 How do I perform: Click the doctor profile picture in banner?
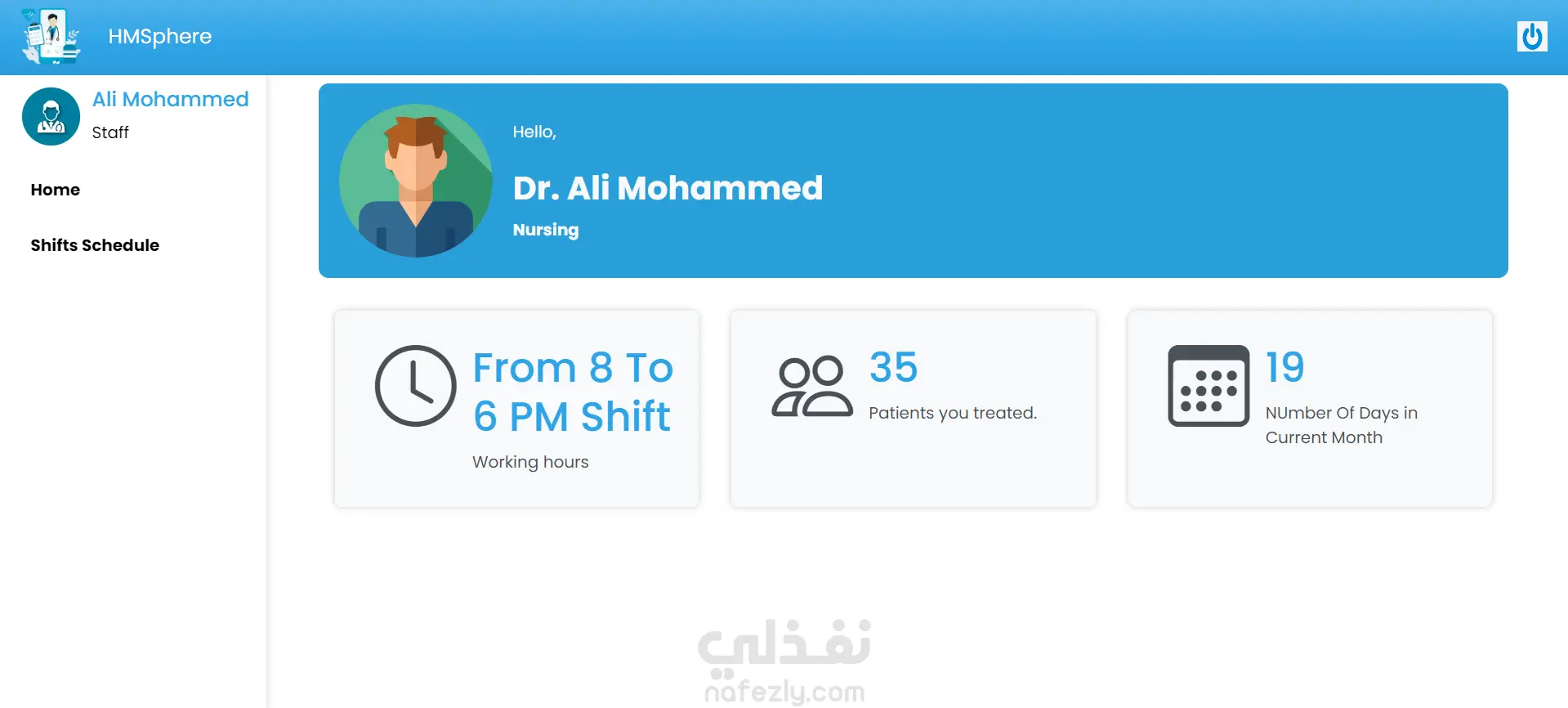point(416,181)
